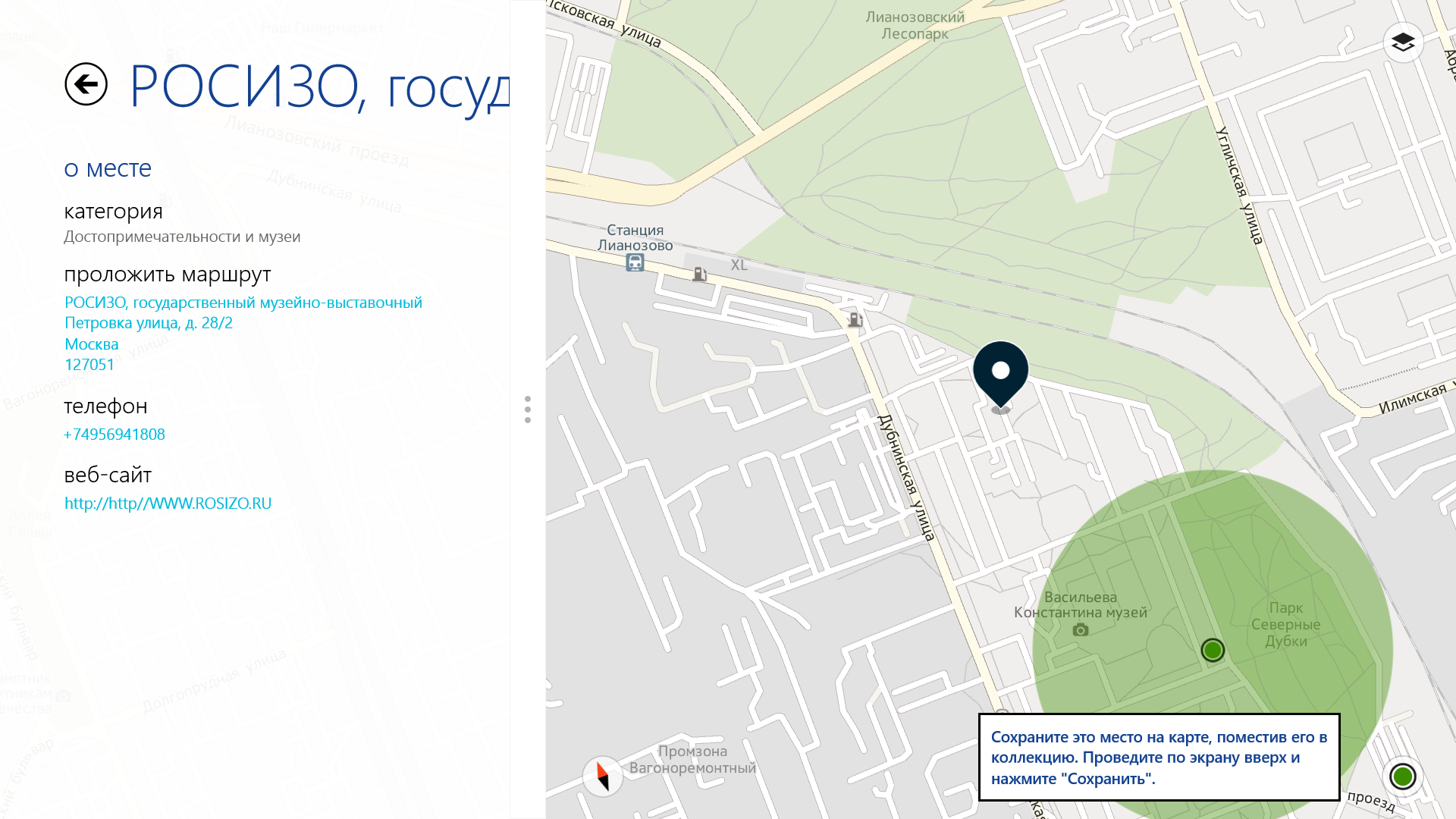Open the Васильева Константина музей camera icon
Image resolution: width=1456 pixels, height=819 pixels.
click(1081, 629)
